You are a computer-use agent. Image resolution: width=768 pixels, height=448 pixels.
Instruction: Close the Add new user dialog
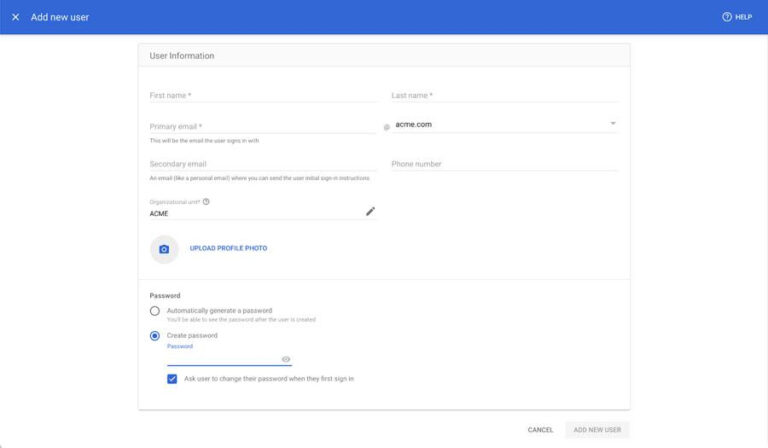pos(15,17)
